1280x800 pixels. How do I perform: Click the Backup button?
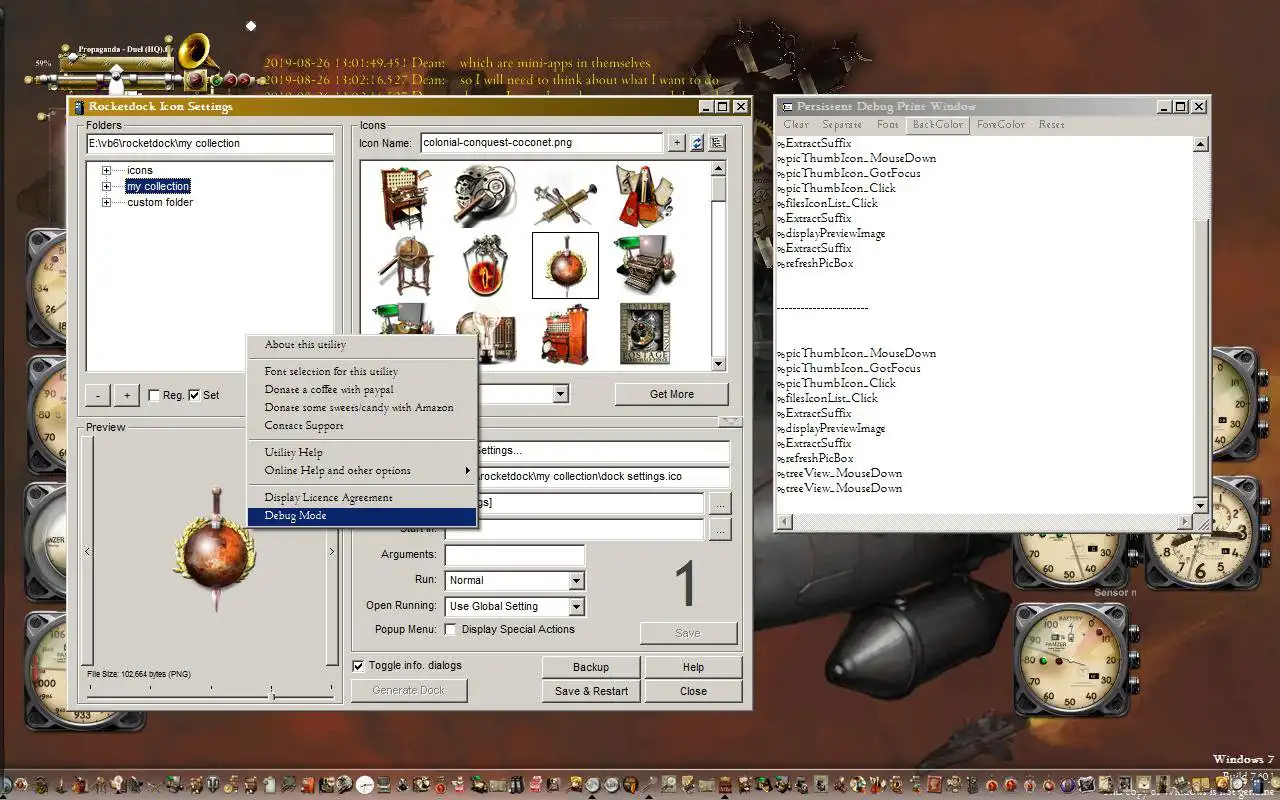[x=591, y=667]
